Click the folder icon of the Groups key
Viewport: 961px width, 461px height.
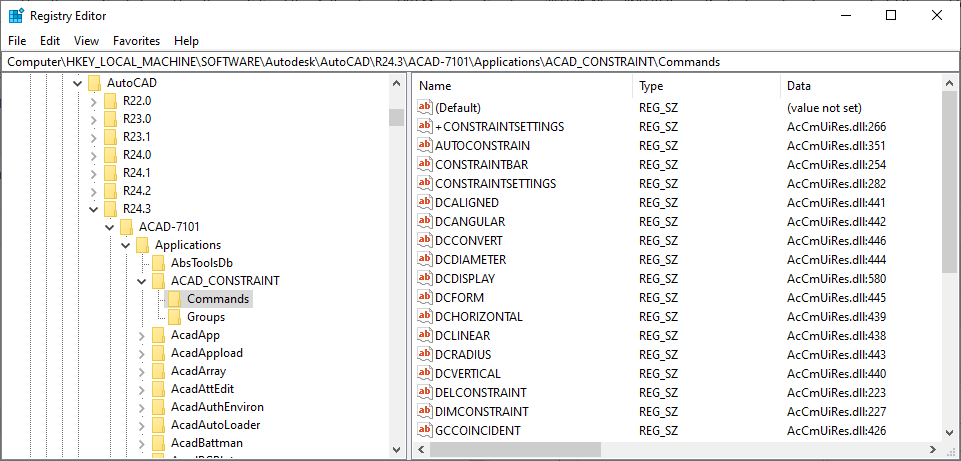[175, 317]
